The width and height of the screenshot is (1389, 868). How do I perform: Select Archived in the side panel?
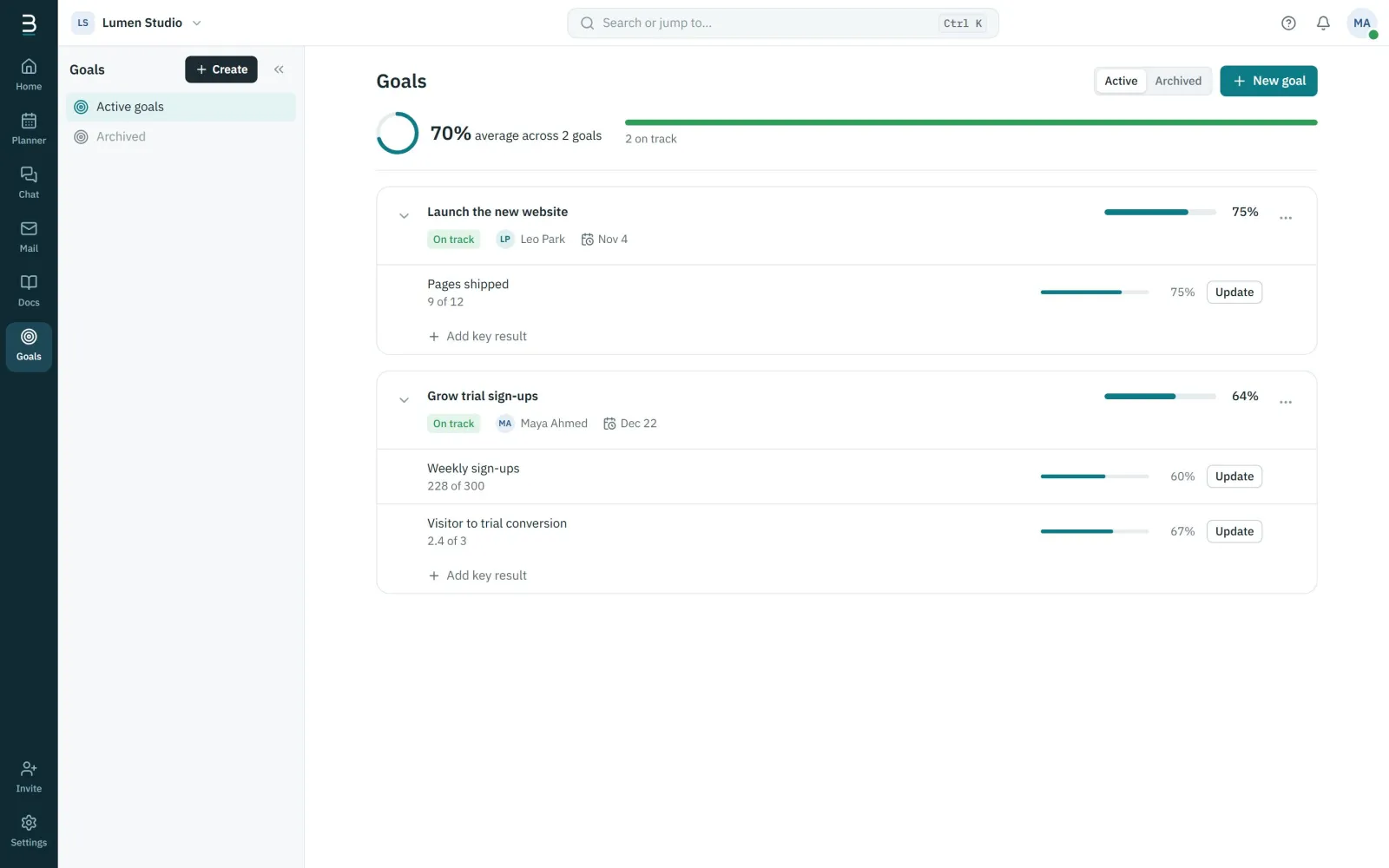pyautogui.click(x=181, y=137)
